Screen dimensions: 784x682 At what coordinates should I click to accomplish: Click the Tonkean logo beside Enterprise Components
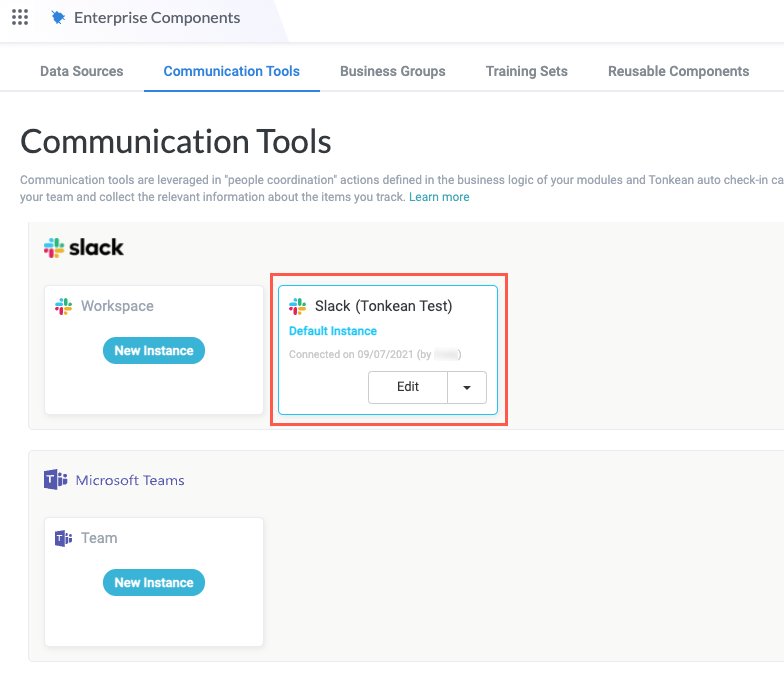point(58,18)
